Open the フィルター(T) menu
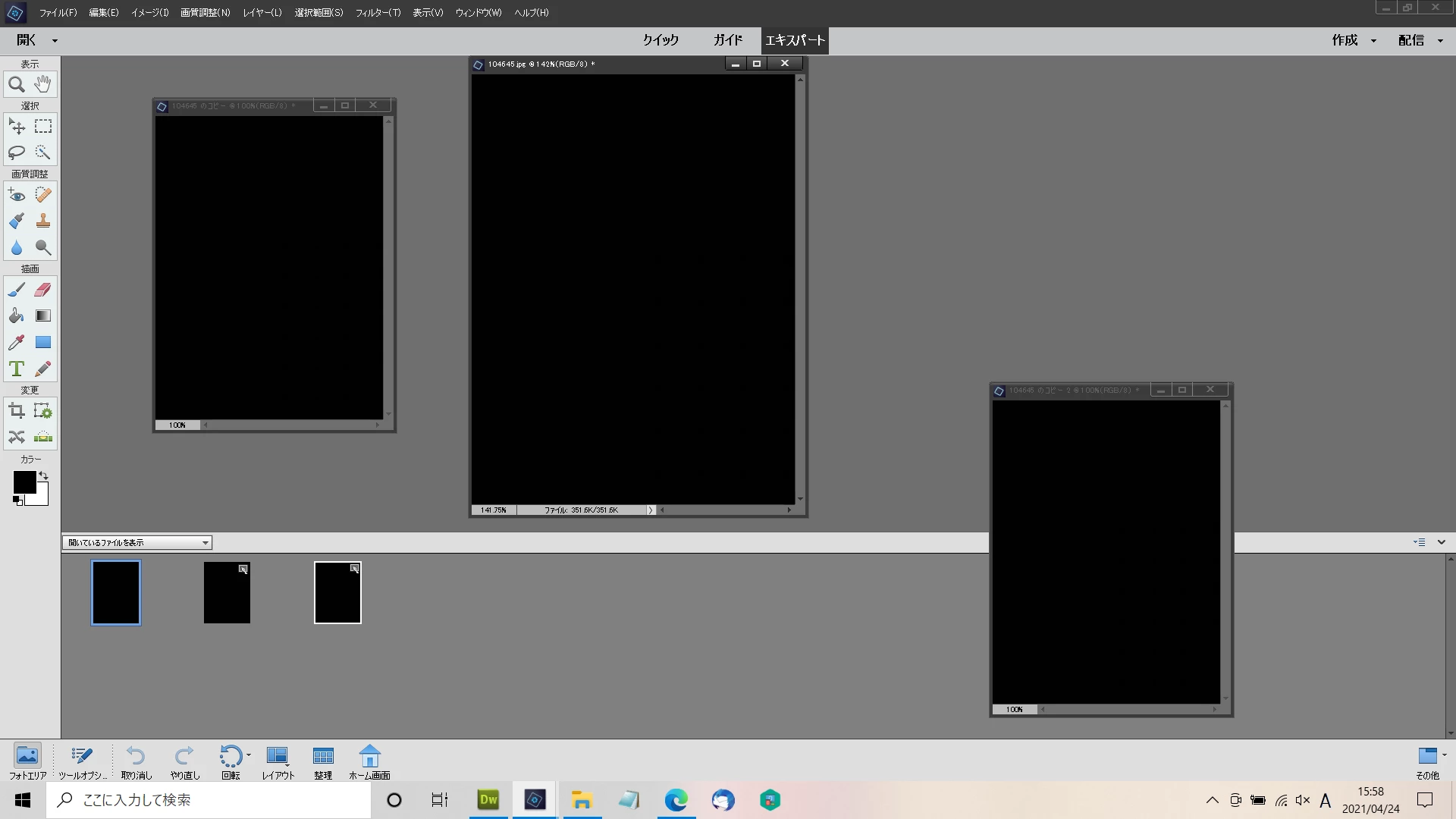This screenshot has width=1456, height=819. (378, 12)
